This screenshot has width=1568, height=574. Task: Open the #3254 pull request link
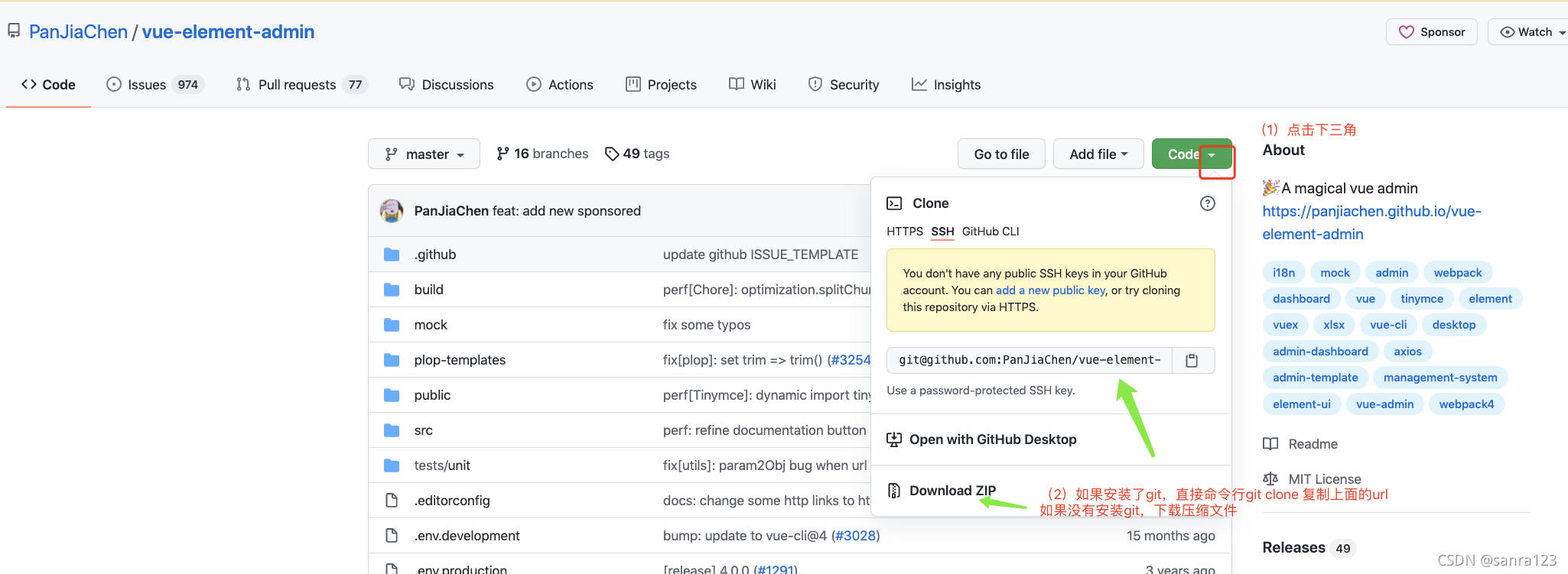[x=850, y=360]
